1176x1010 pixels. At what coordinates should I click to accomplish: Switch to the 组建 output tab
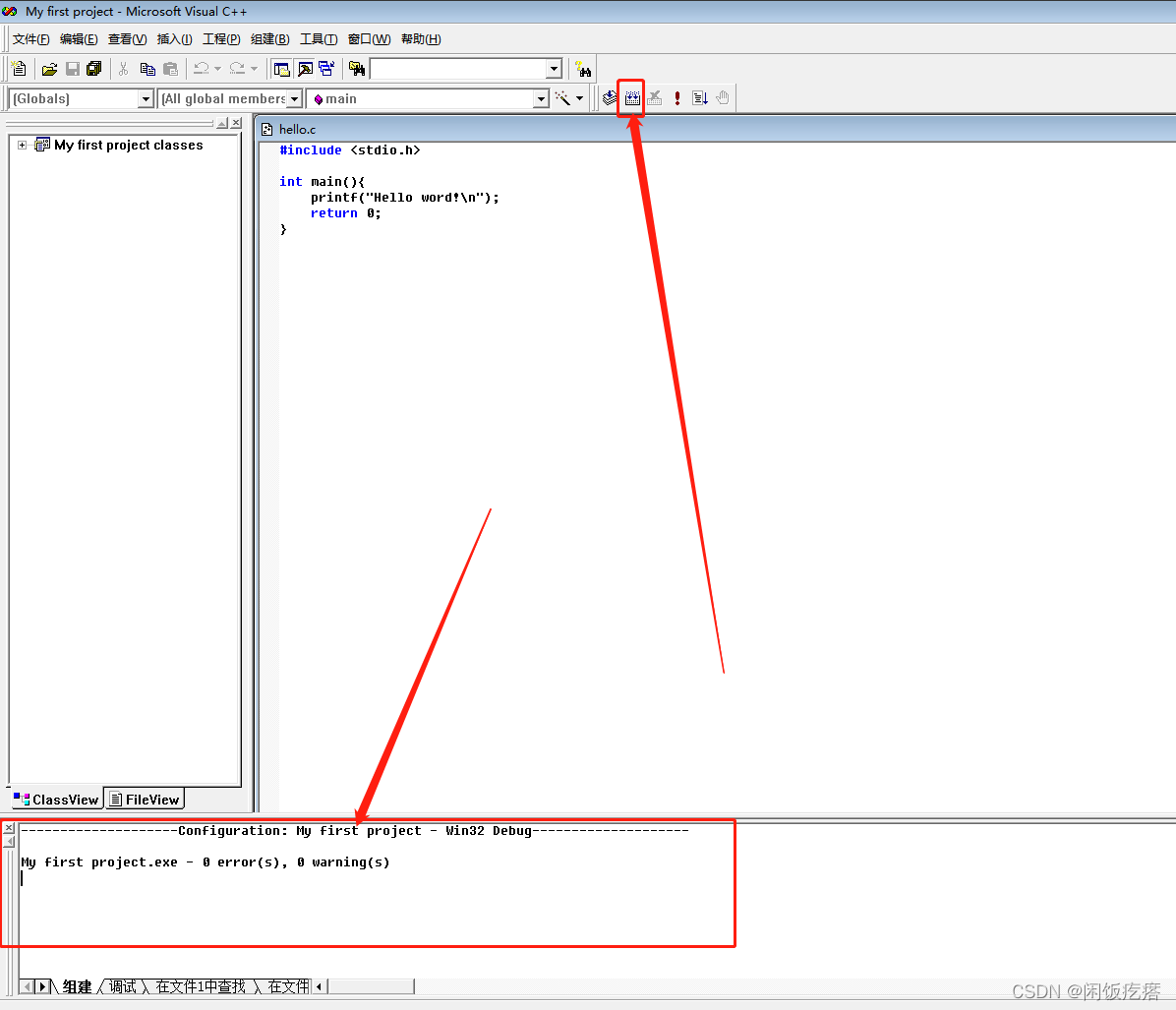pyautogui.click(x=77, y=986)
